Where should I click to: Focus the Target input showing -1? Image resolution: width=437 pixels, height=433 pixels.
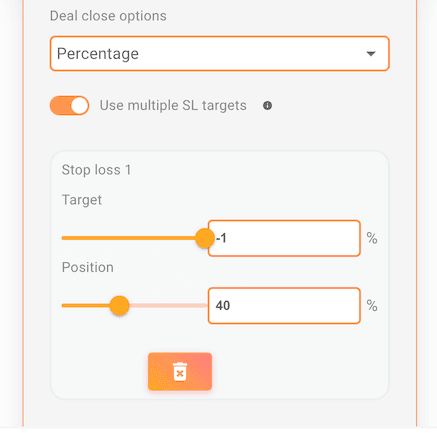pyautogui.click(x=284, y=238)
